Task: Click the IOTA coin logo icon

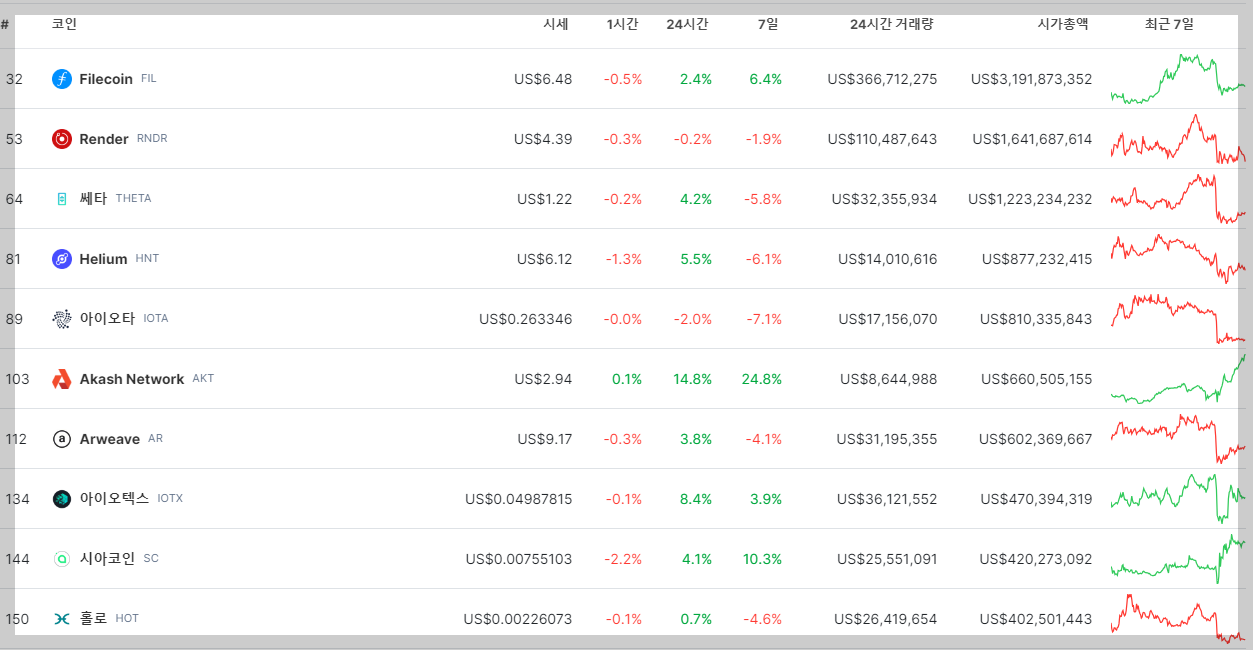Action: point(62,319)
